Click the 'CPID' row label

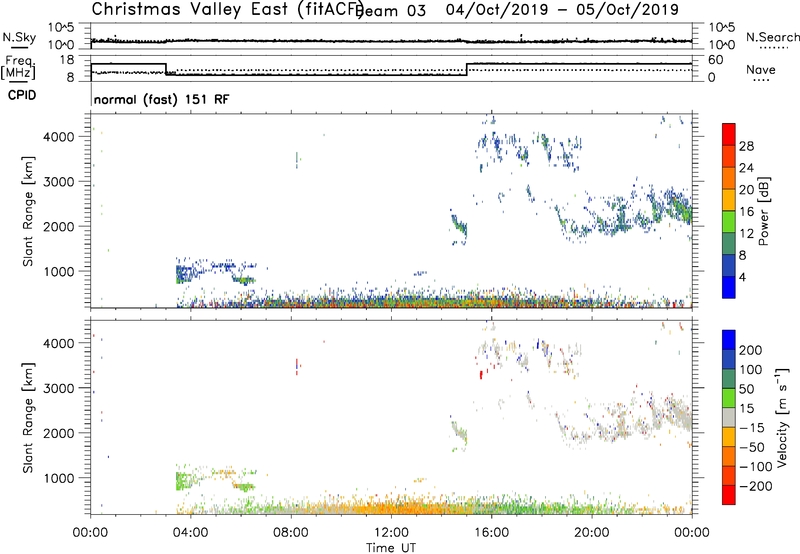(22, 95)
